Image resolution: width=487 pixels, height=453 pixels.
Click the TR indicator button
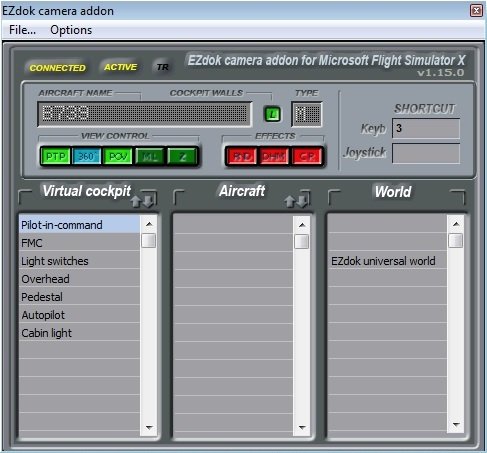coord(162,67)
